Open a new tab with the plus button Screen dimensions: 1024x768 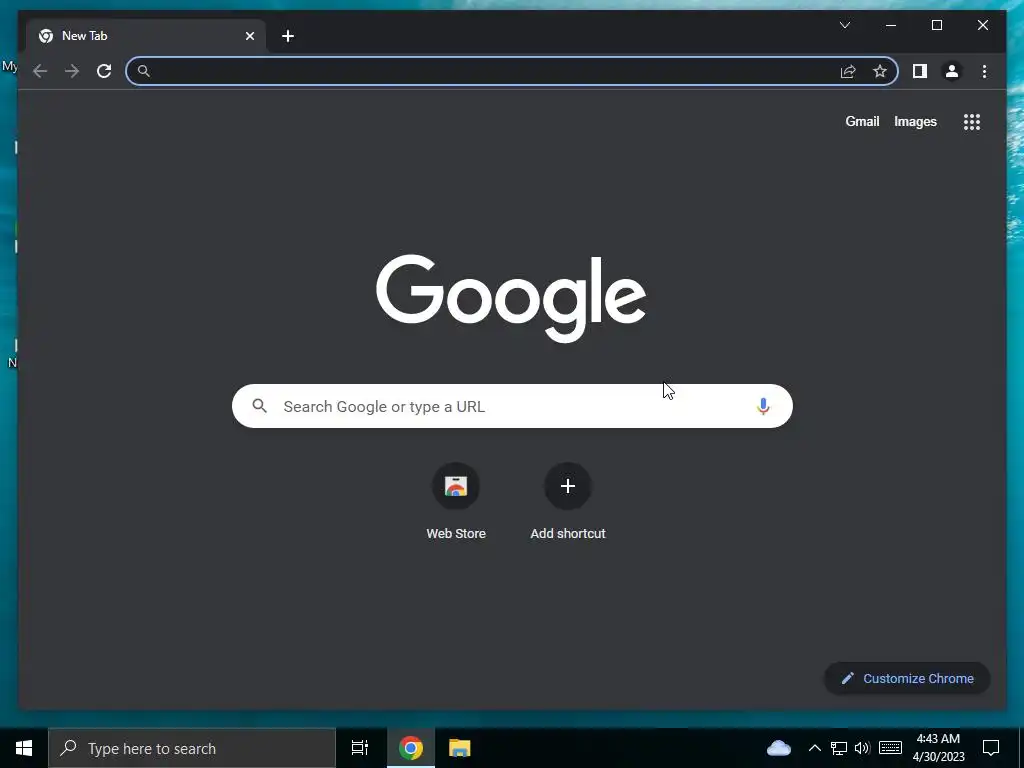pos(288,36)
